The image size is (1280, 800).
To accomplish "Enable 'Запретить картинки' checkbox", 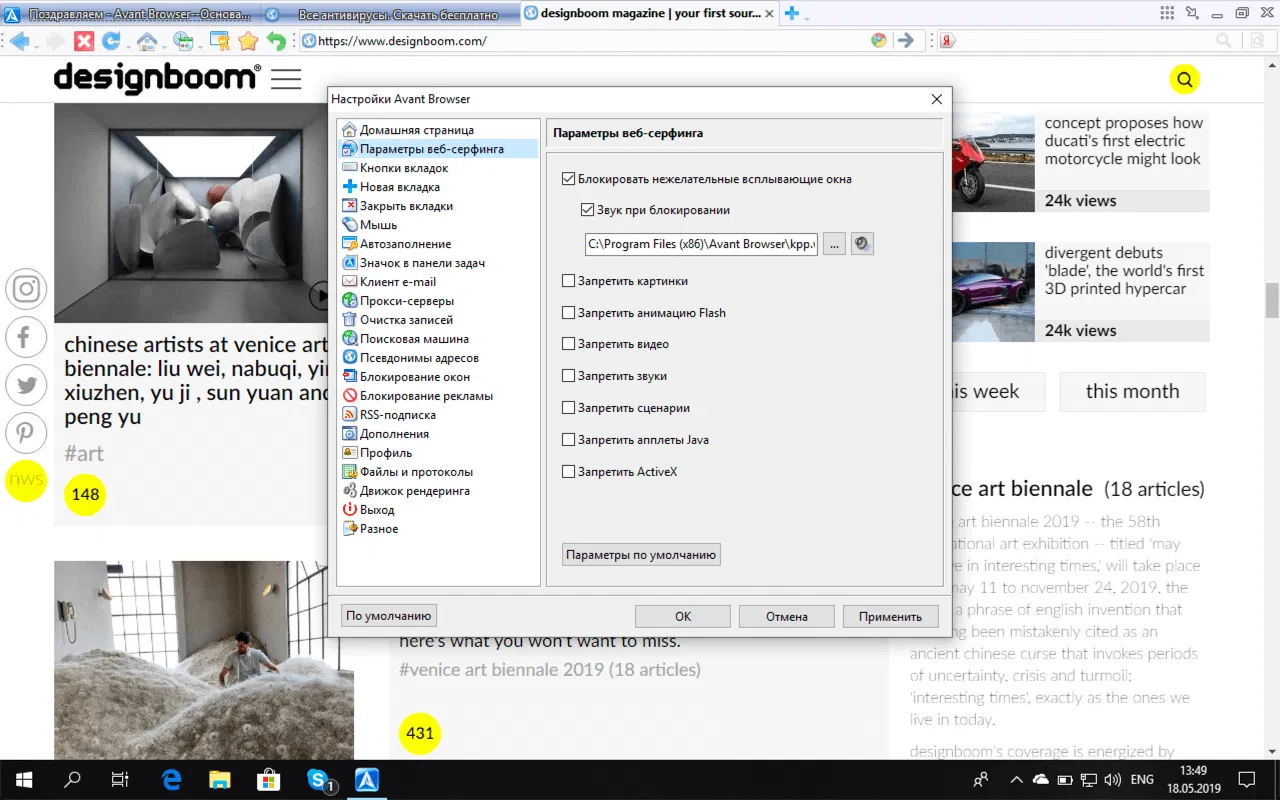I will tap(569, 282).
